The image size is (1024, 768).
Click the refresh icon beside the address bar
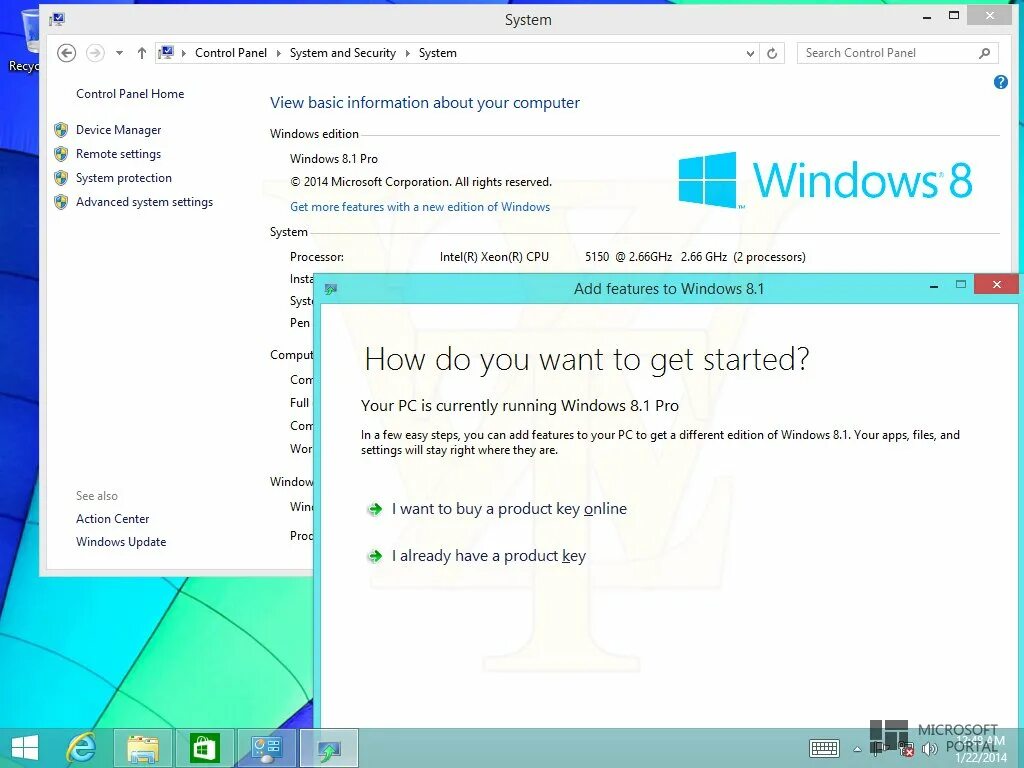[770, 53]
